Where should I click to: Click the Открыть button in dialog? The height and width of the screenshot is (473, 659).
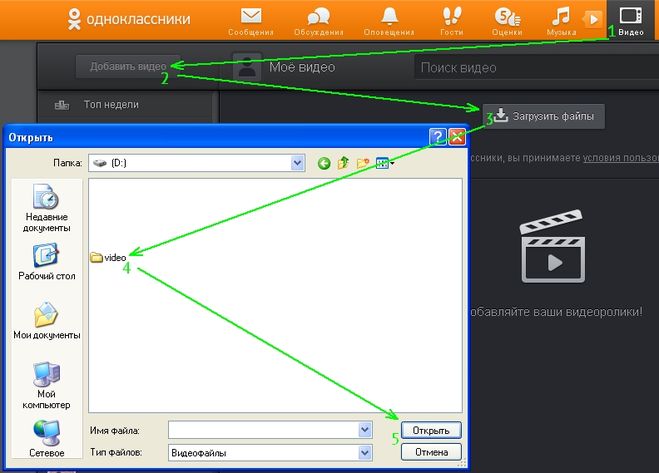click(x=432, y=430)
